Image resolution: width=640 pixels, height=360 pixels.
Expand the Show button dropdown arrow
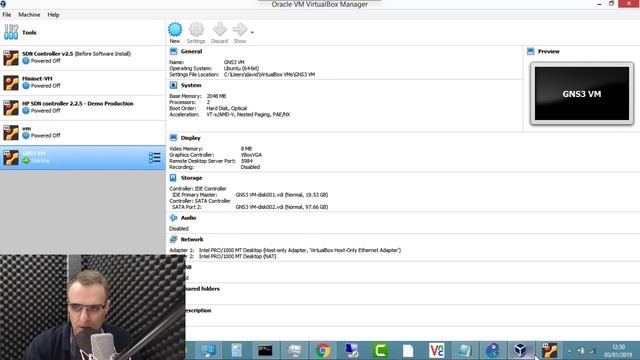click(x=252, y=32)
